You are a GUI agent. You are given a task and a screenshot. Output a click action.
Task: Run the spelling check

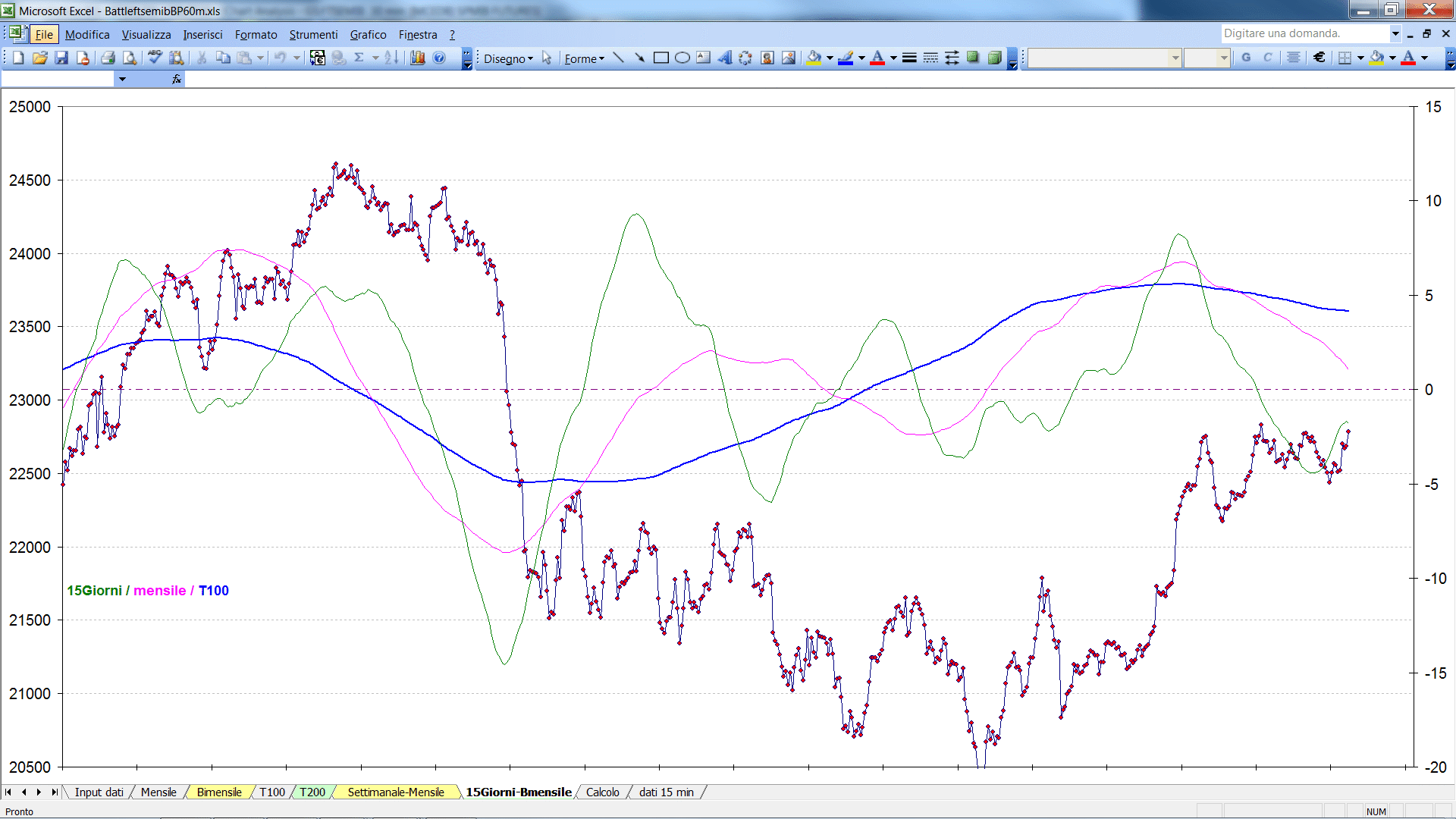coord(155,58)
